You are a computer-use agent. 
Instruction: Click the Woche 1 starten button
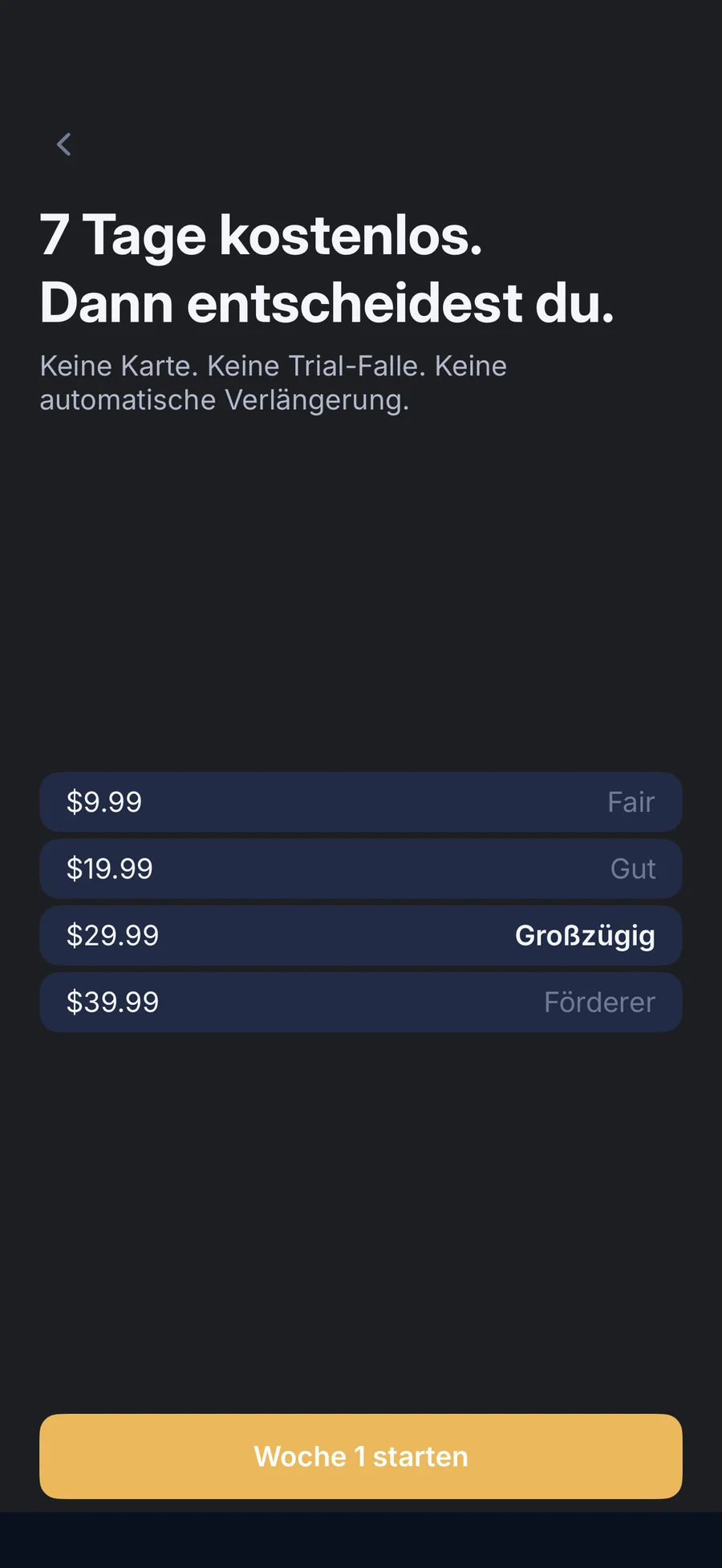361,1457
